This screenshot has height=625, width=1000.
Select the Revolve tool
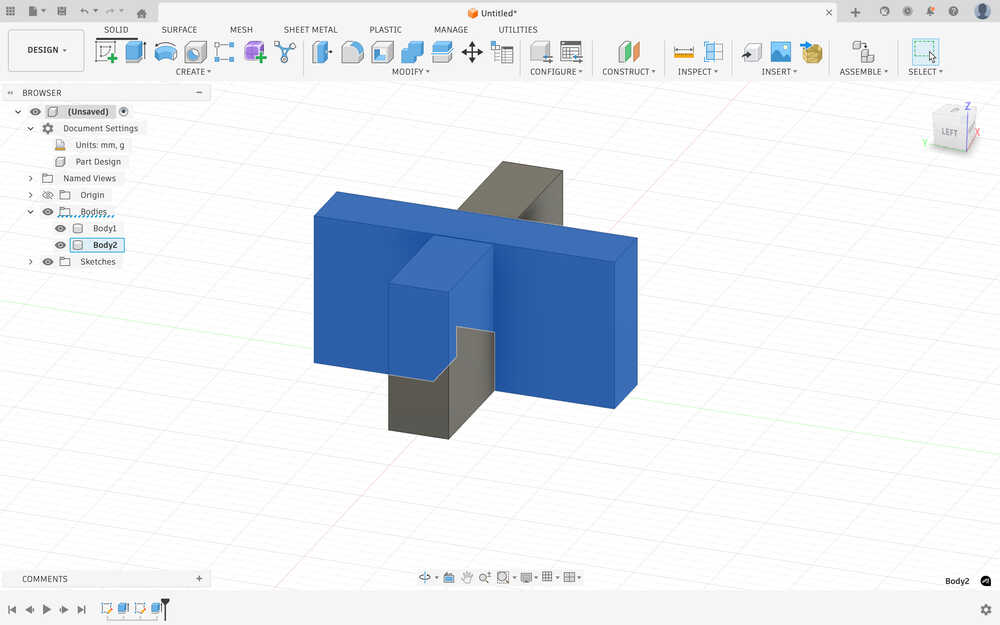tap(165, 52)
